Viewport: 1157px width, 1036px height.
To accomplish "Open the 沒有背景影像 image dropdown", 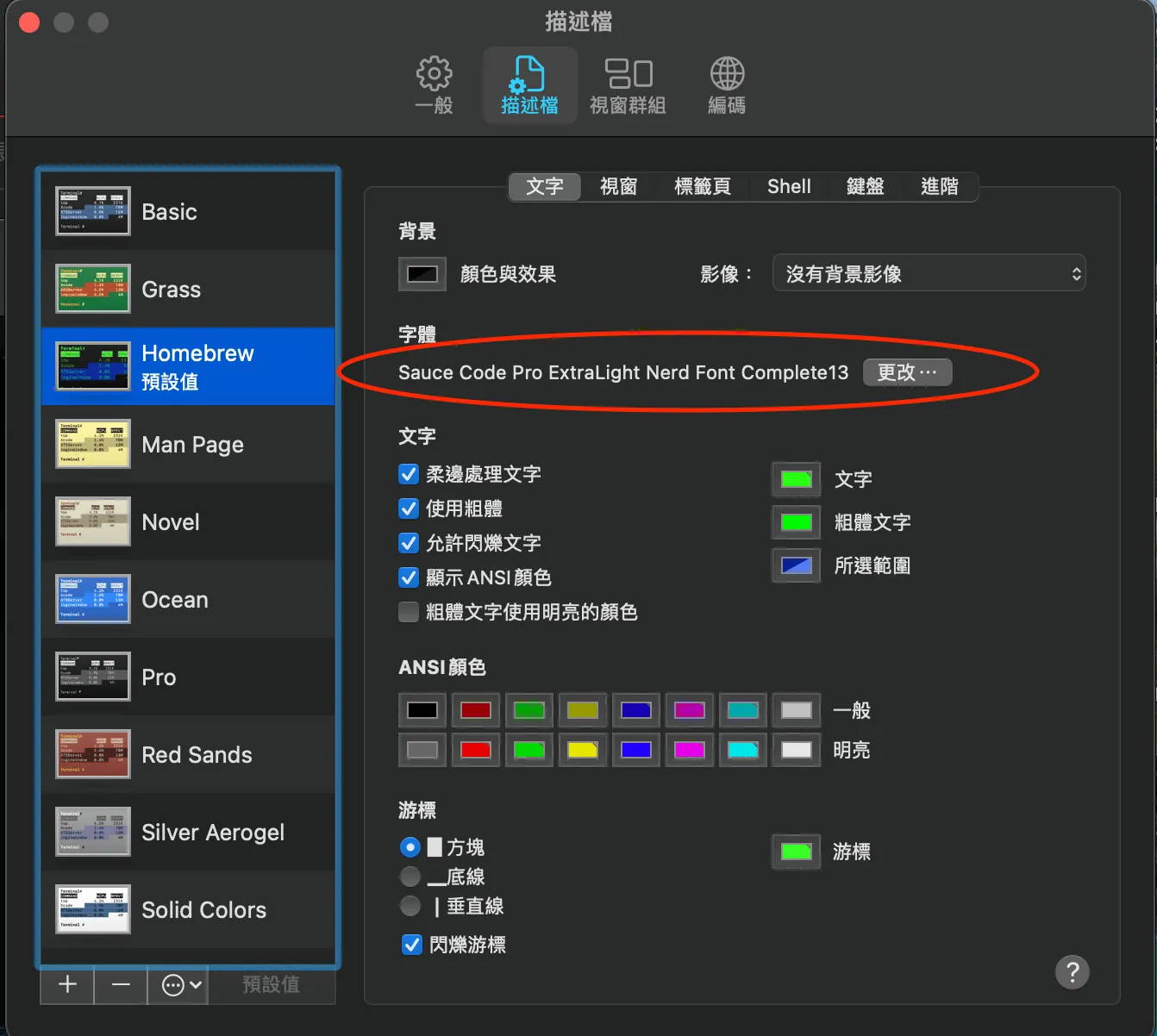I will point(929,274).
